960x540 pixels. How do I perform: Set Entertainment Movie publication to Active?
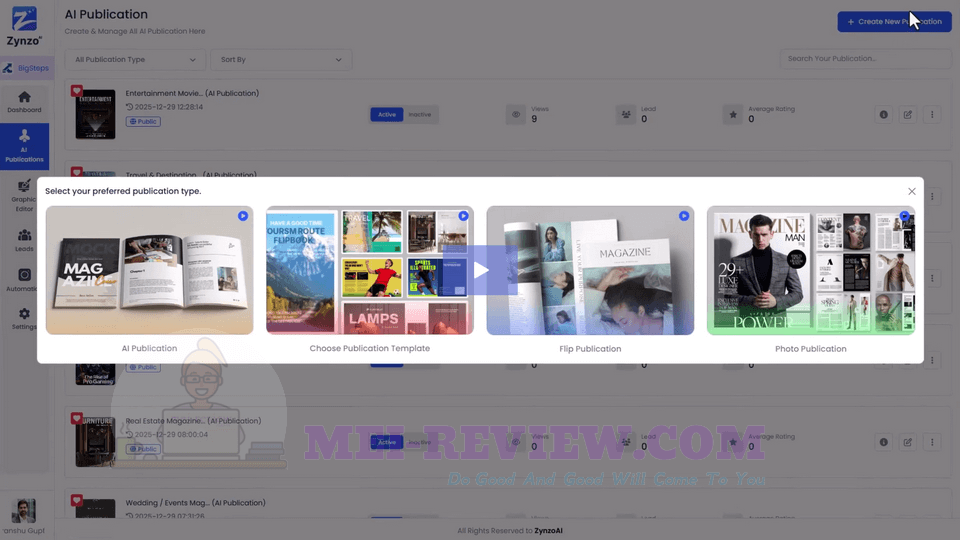click(x=386, y=114)
